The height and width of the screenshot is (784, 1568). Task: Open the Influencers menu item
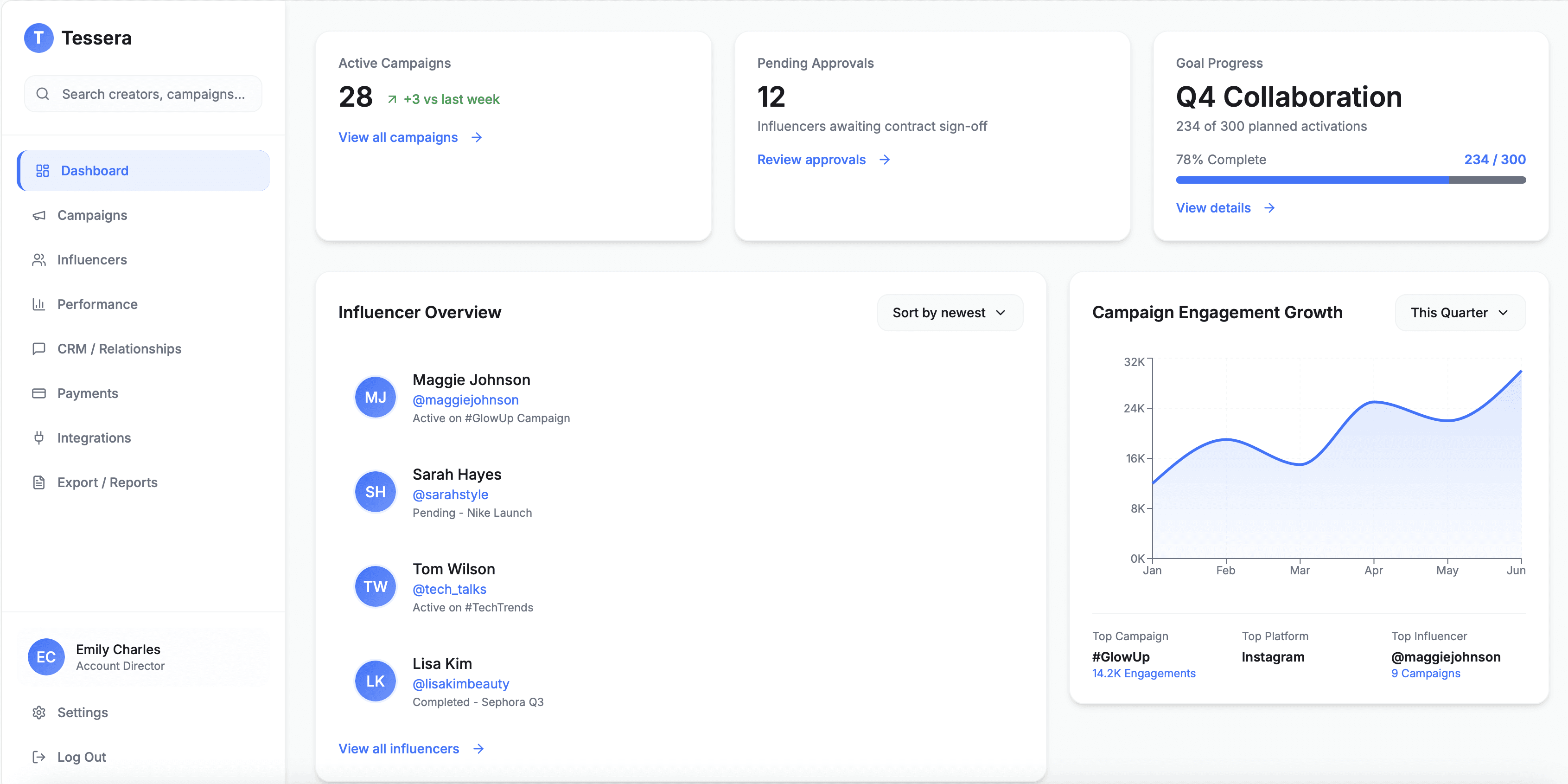pyautogui.click(x=143, y=259)
